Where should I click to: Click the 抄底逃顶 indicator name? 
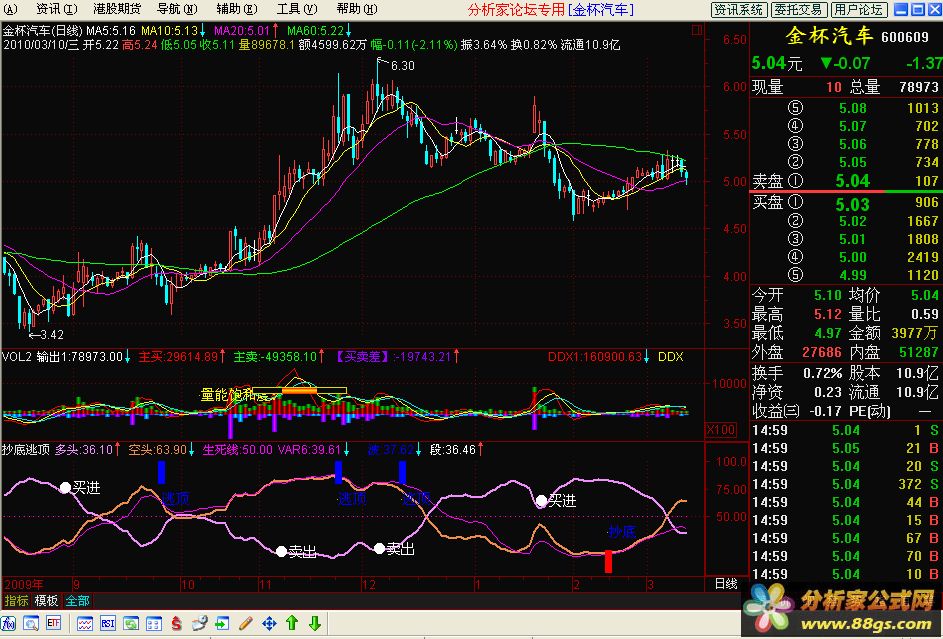[x=26, y=449]
